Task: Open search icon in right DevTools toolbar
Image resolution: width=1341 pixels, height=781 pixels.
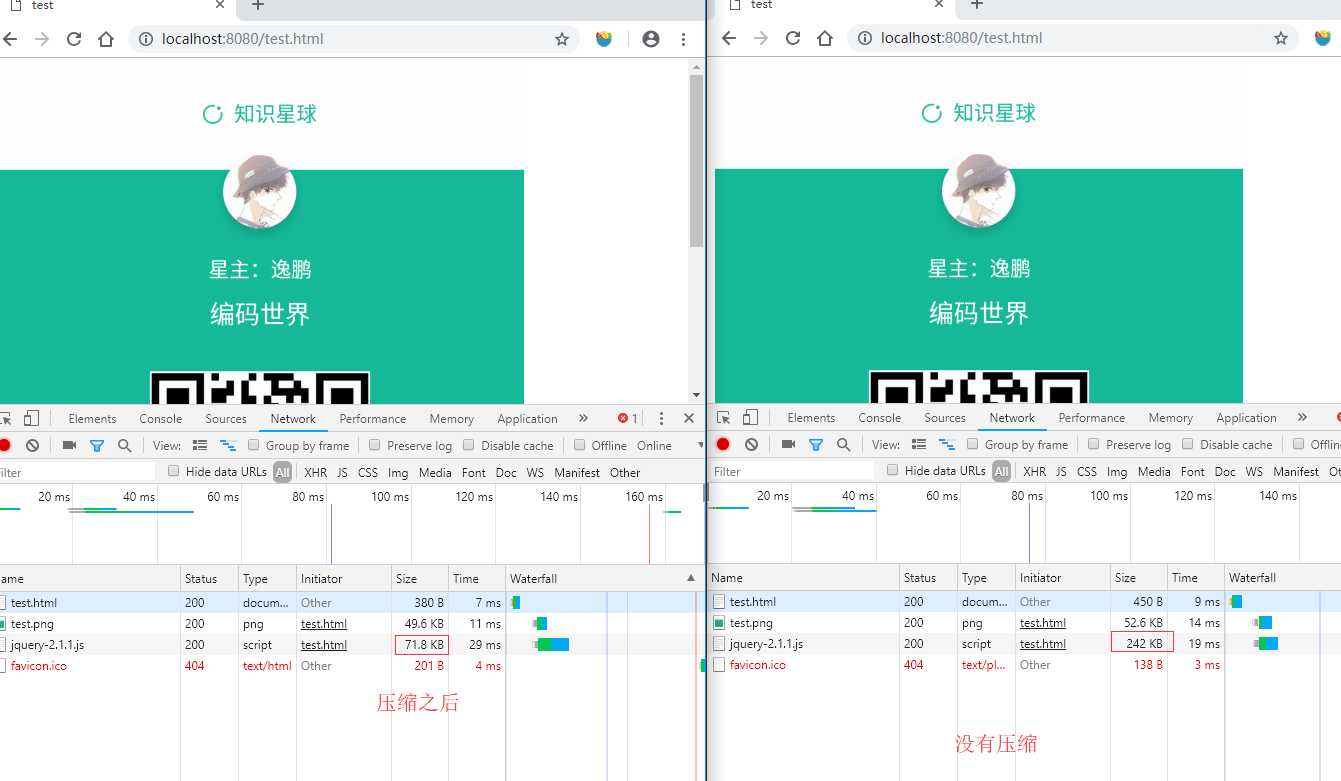Action: pyautogui.click(x=843, y=444)
